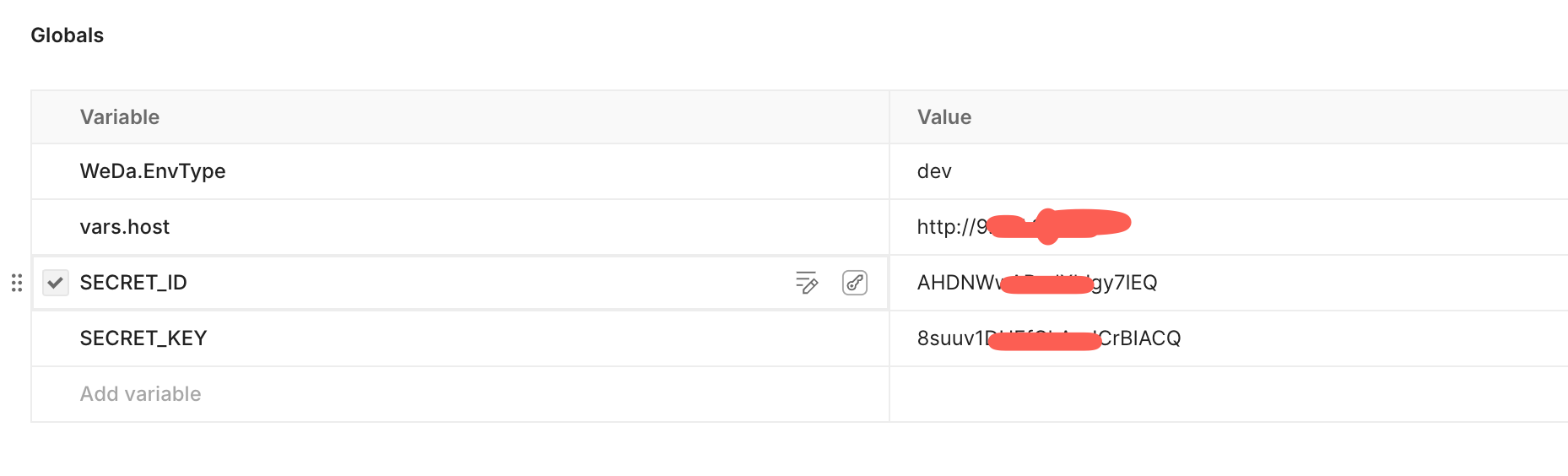The image size is (1568, 476).
Task: Click the drag handle beside SECRET_ID row
Action: pyautogui.click(x=17, y=283)
